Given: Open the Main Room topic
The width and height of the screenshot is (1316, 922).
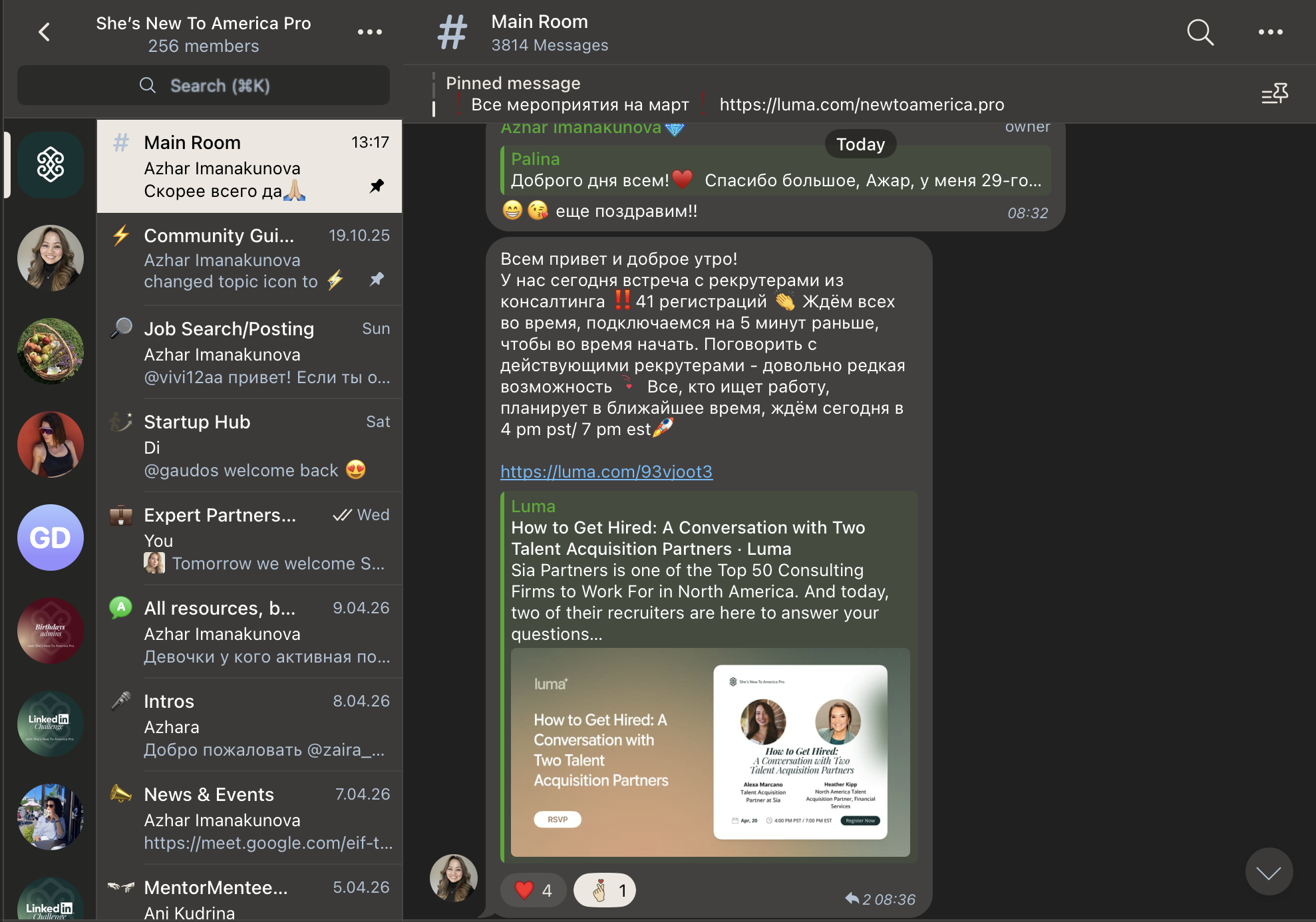Looking at the screenshot, I should click(x=249, y=166).
